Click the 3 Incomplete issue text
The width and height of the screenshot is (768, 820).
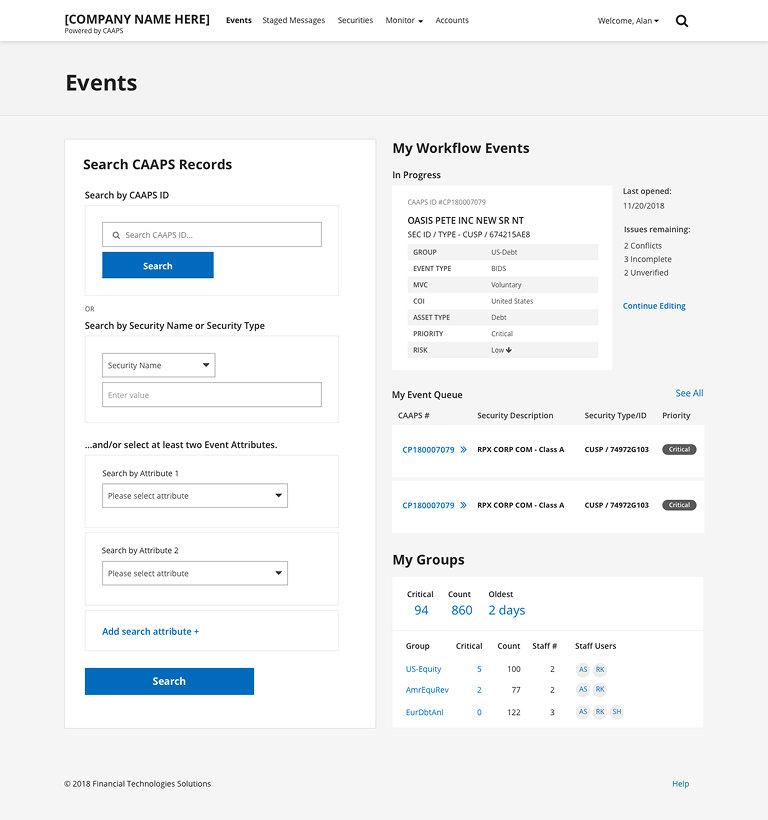[x=647, y=259]
